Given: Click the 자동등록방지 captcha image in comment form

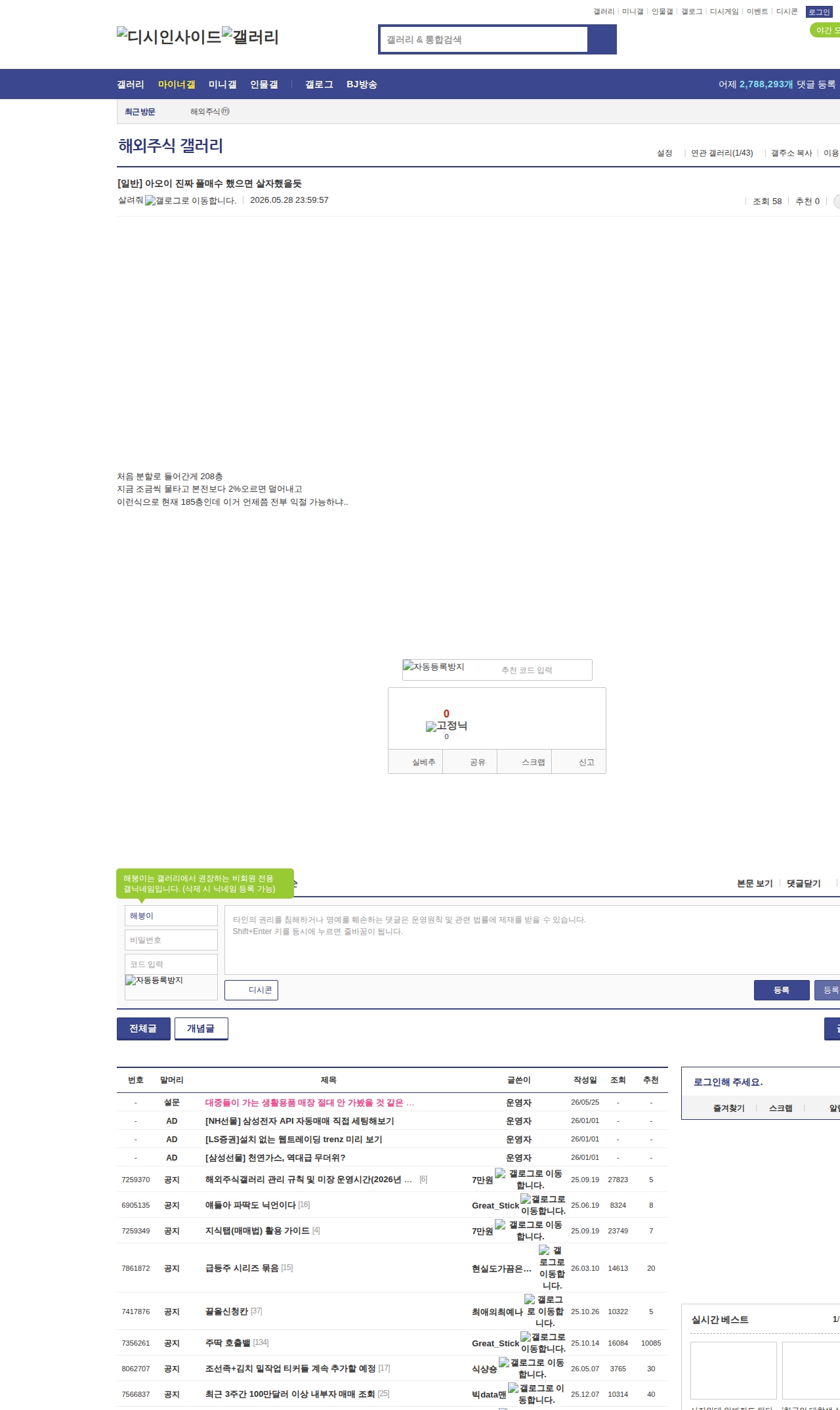Looking at the screenshot, I should 154,980.
